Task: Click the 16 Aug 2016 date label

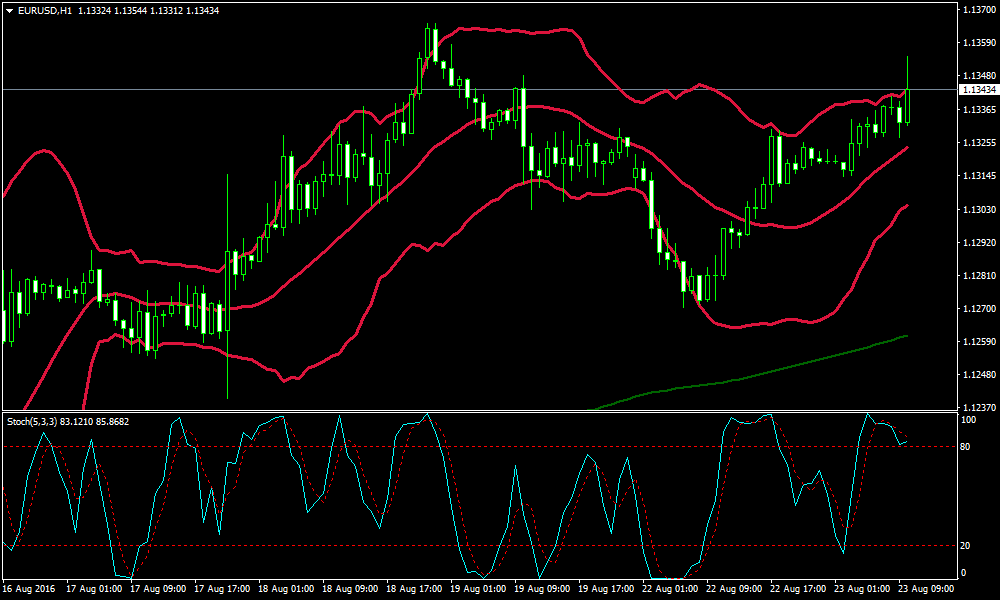Action: coord(29,589)
